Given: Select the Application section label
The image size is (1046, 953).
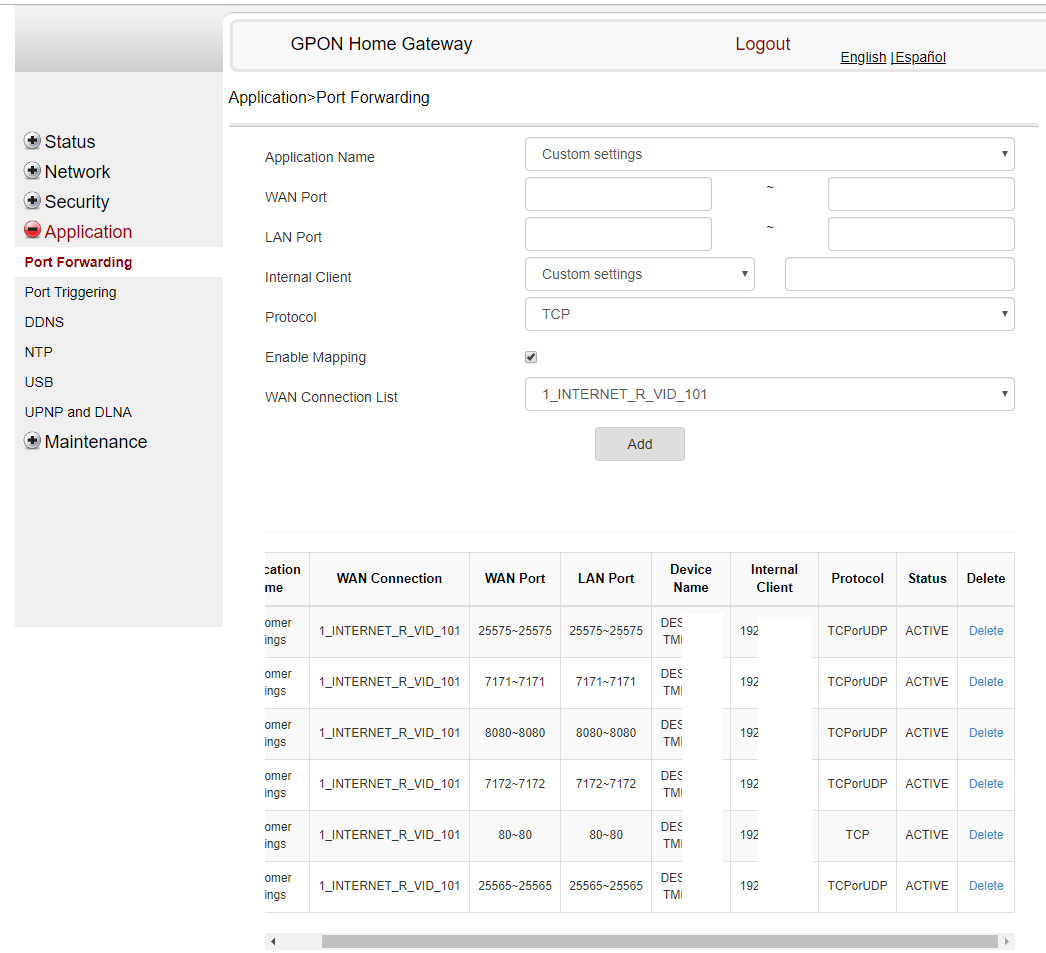Looking at the screenshot, I should pos(88,231).
